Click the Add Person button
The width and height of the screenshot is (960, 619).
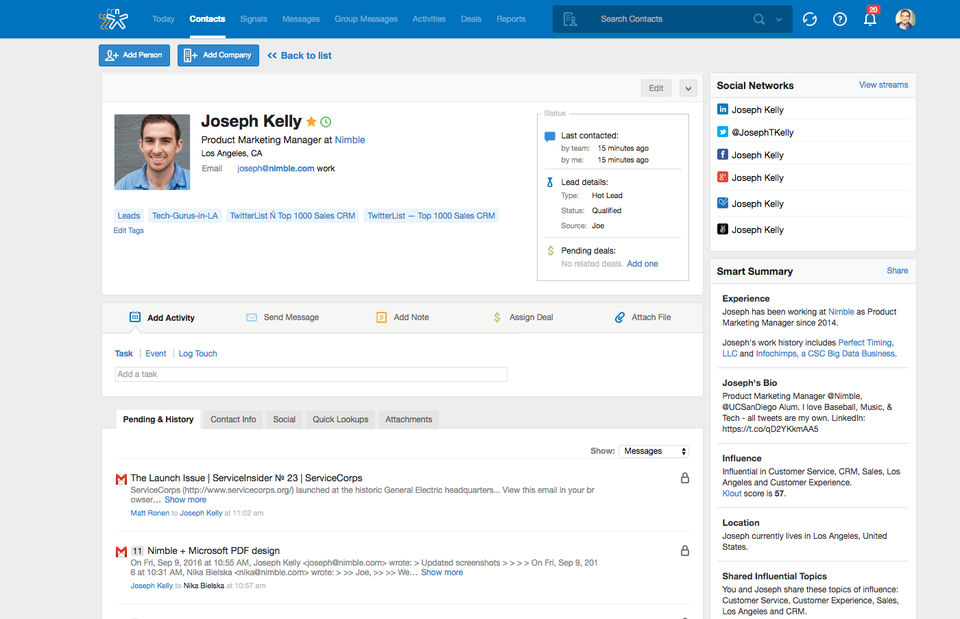(134, 55)
